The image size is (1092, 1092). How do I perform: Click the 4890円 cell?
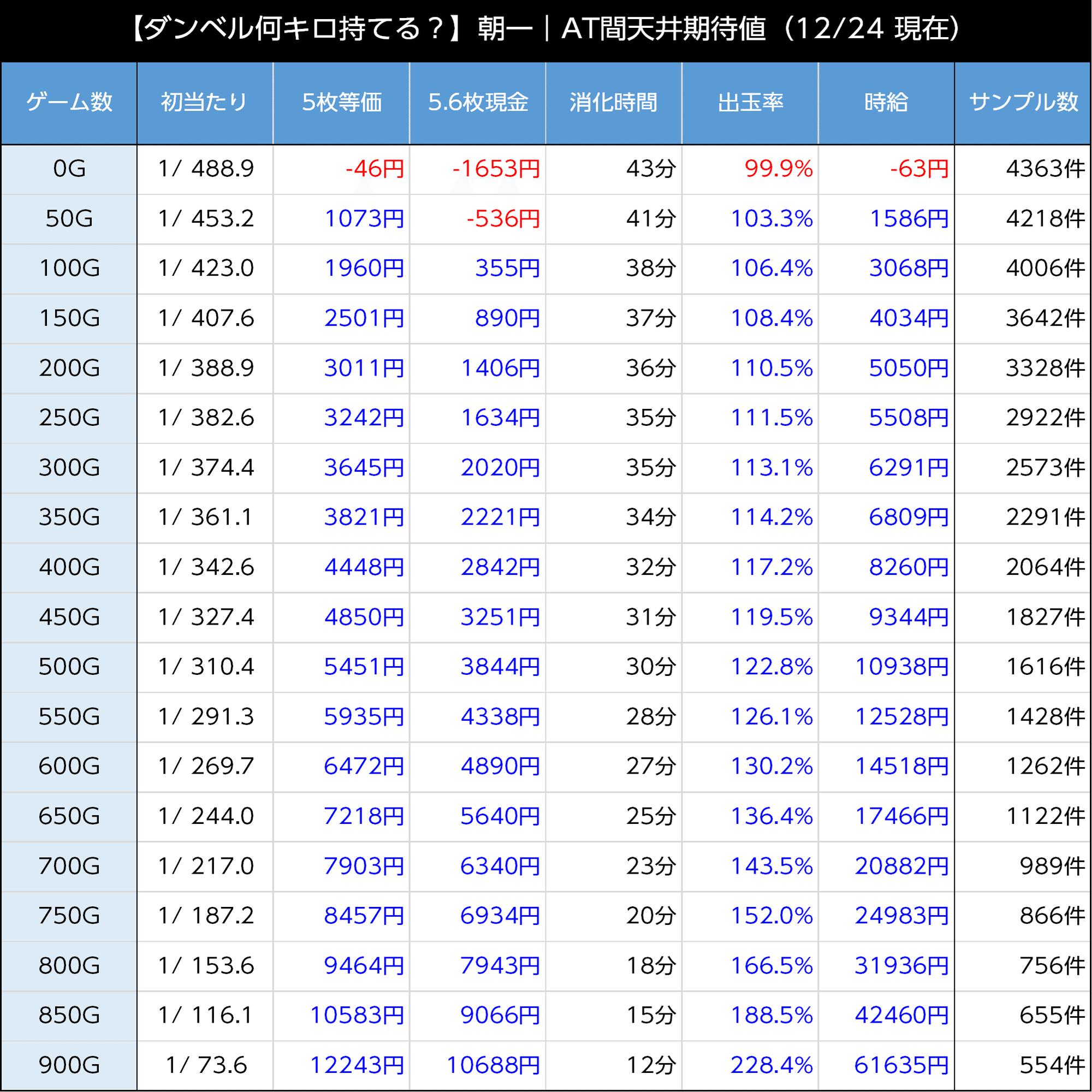click(x=478, y=767)
